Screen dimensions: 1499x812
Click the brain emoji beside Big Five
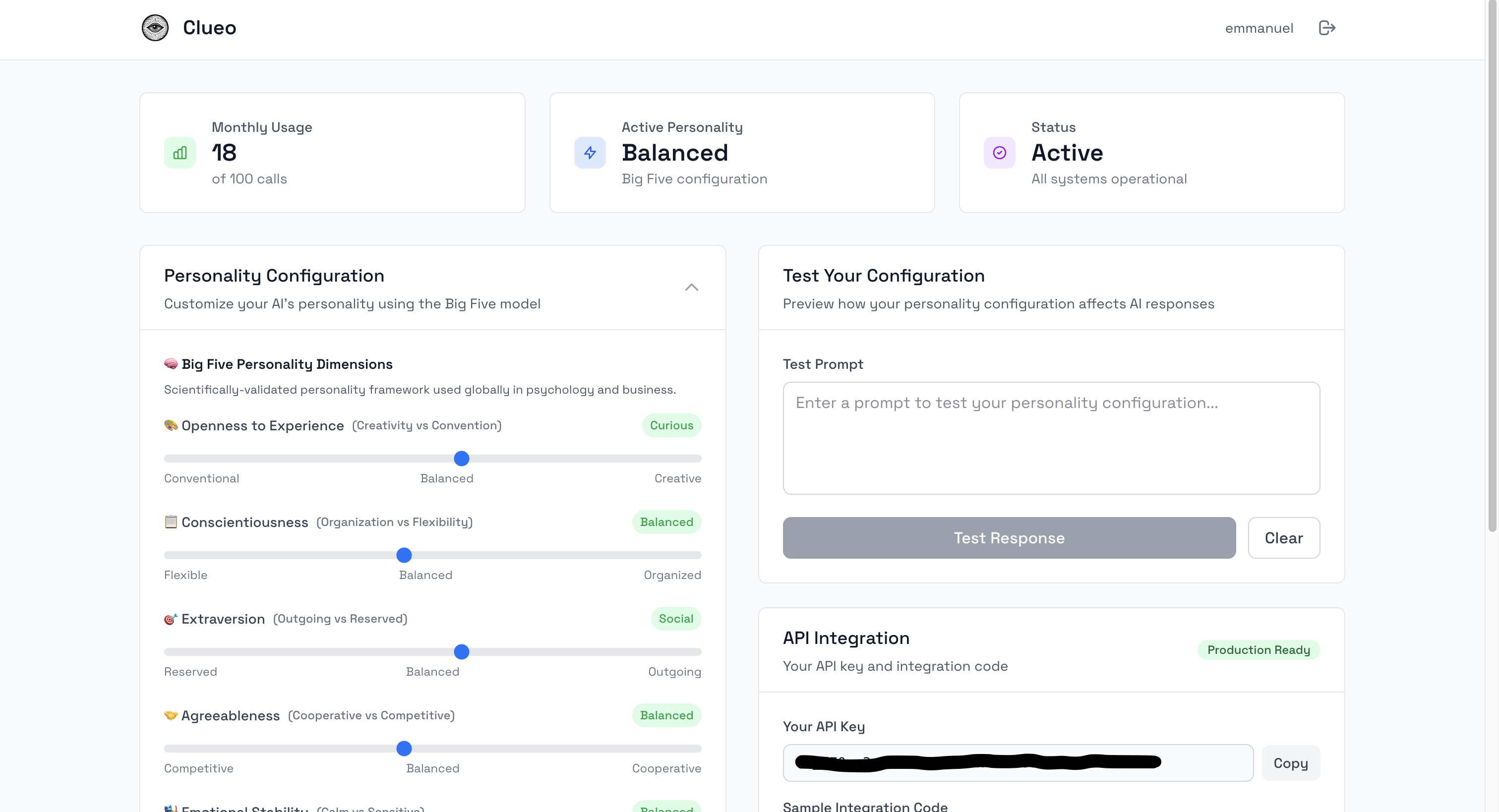point(171,363)
